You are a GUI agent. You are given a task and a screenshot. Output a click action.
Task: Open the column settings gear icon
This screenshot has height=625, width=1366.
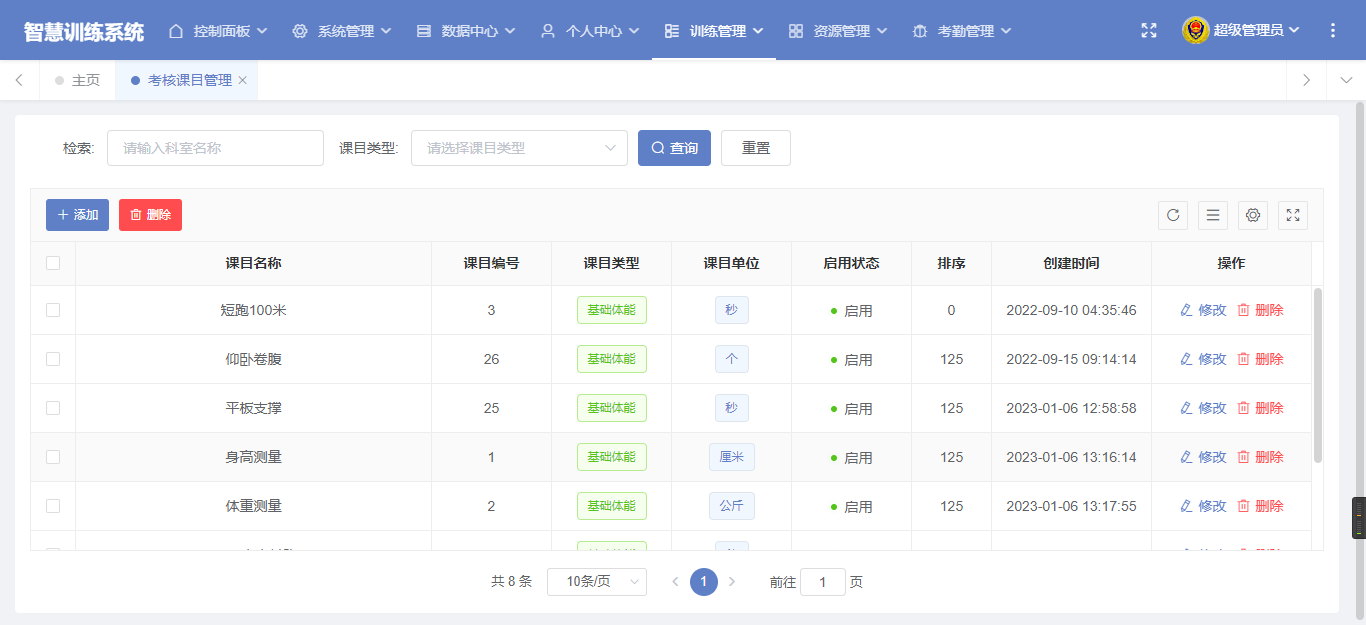[1253, 215]
